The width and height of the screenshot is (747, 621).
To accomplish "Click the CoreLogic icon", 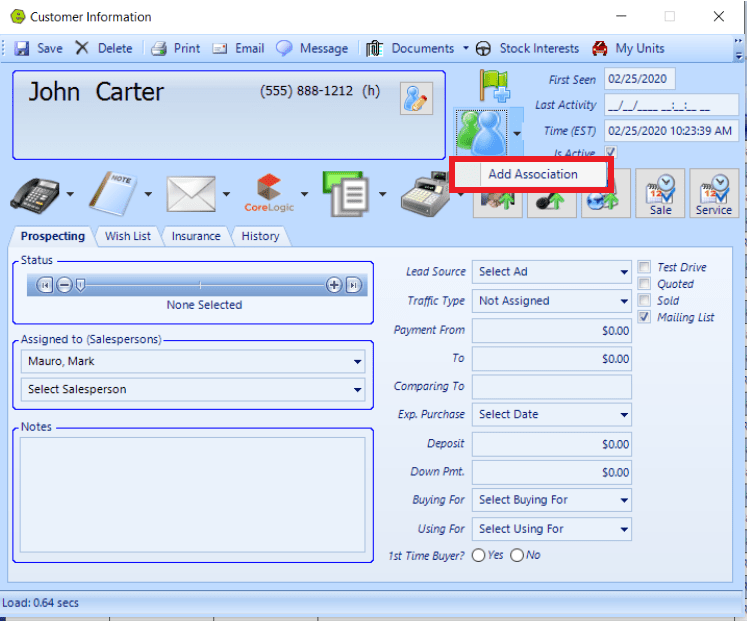I will pos(269,193).
